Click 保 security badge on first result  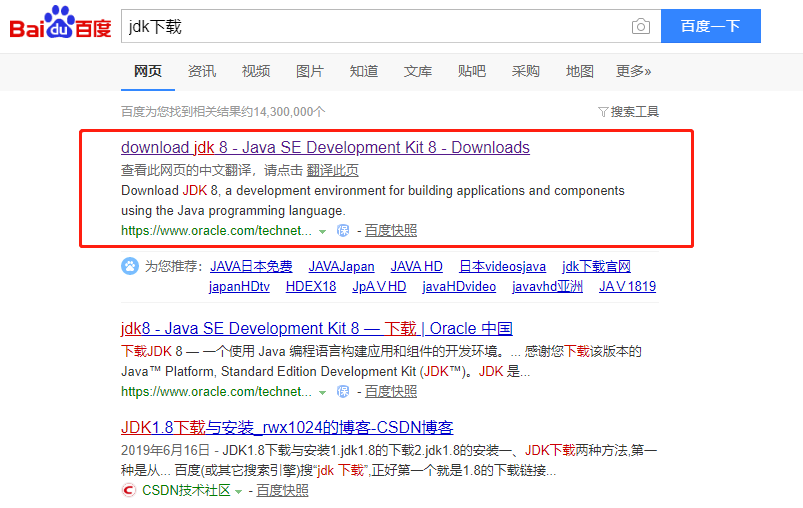[x=343, y=231]
